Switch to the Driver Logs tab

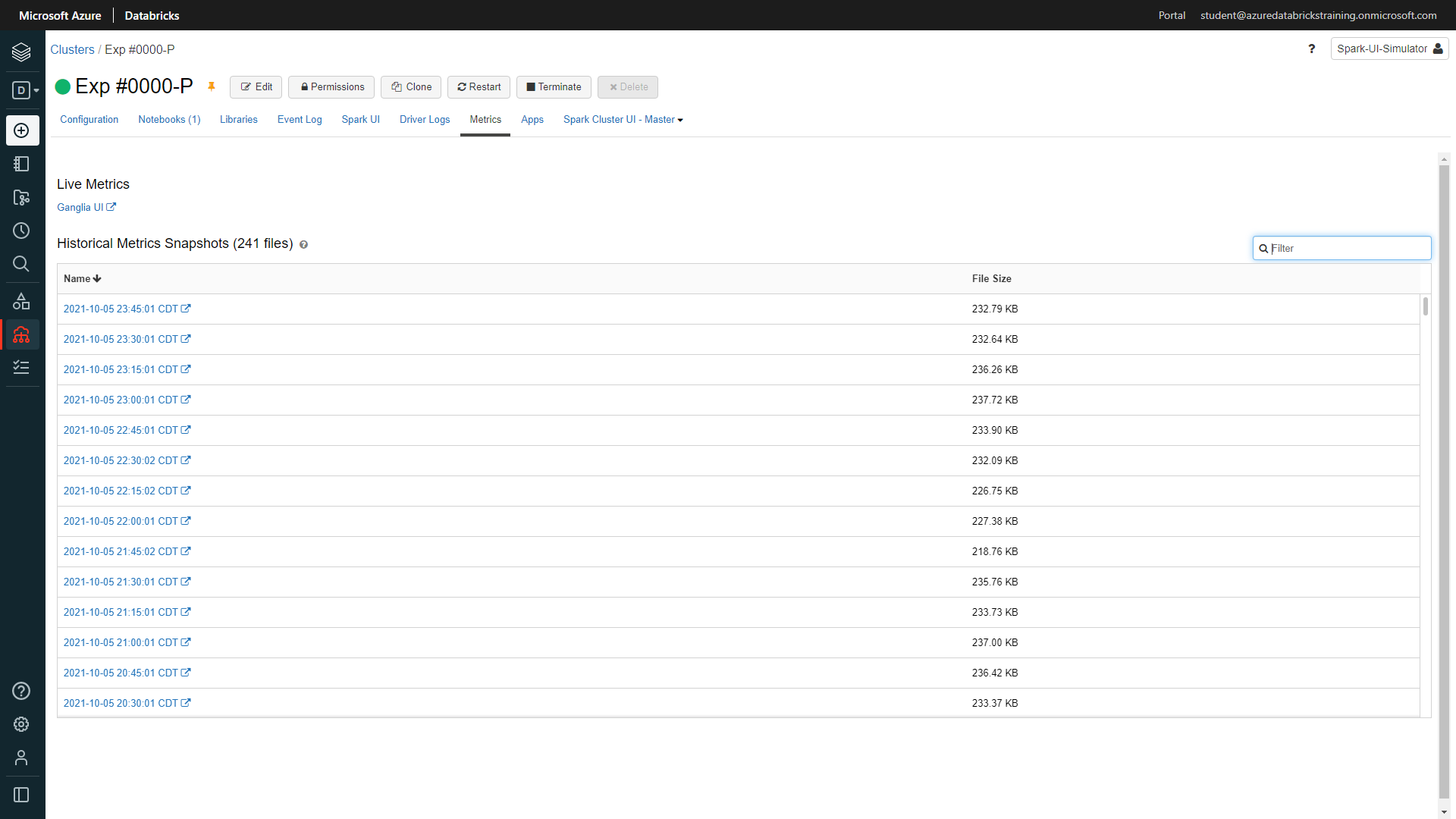click(424, 120)
